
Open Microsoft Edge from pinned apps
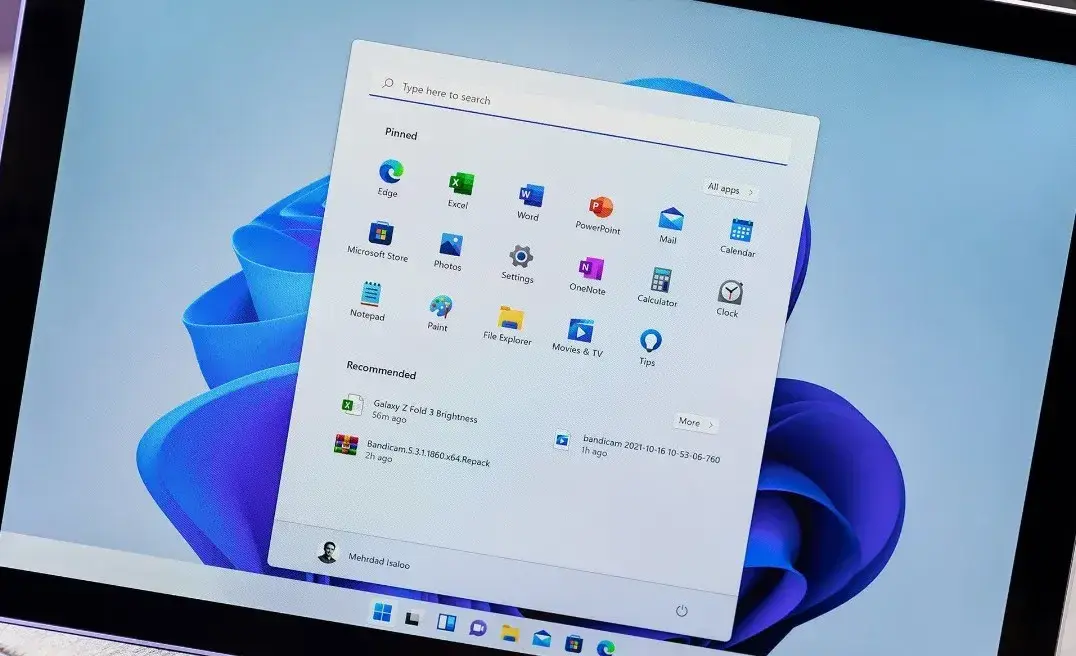[x=390, y=173]
